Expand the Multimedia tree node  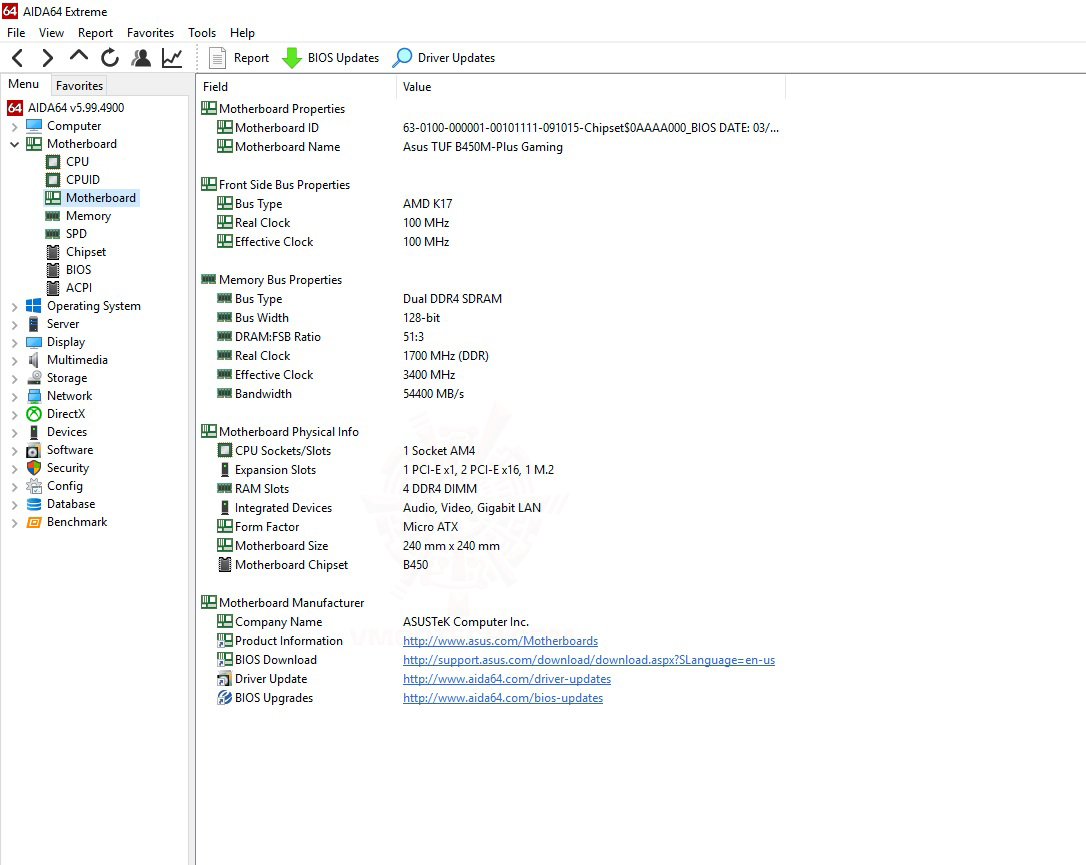(x=15, y=361)
